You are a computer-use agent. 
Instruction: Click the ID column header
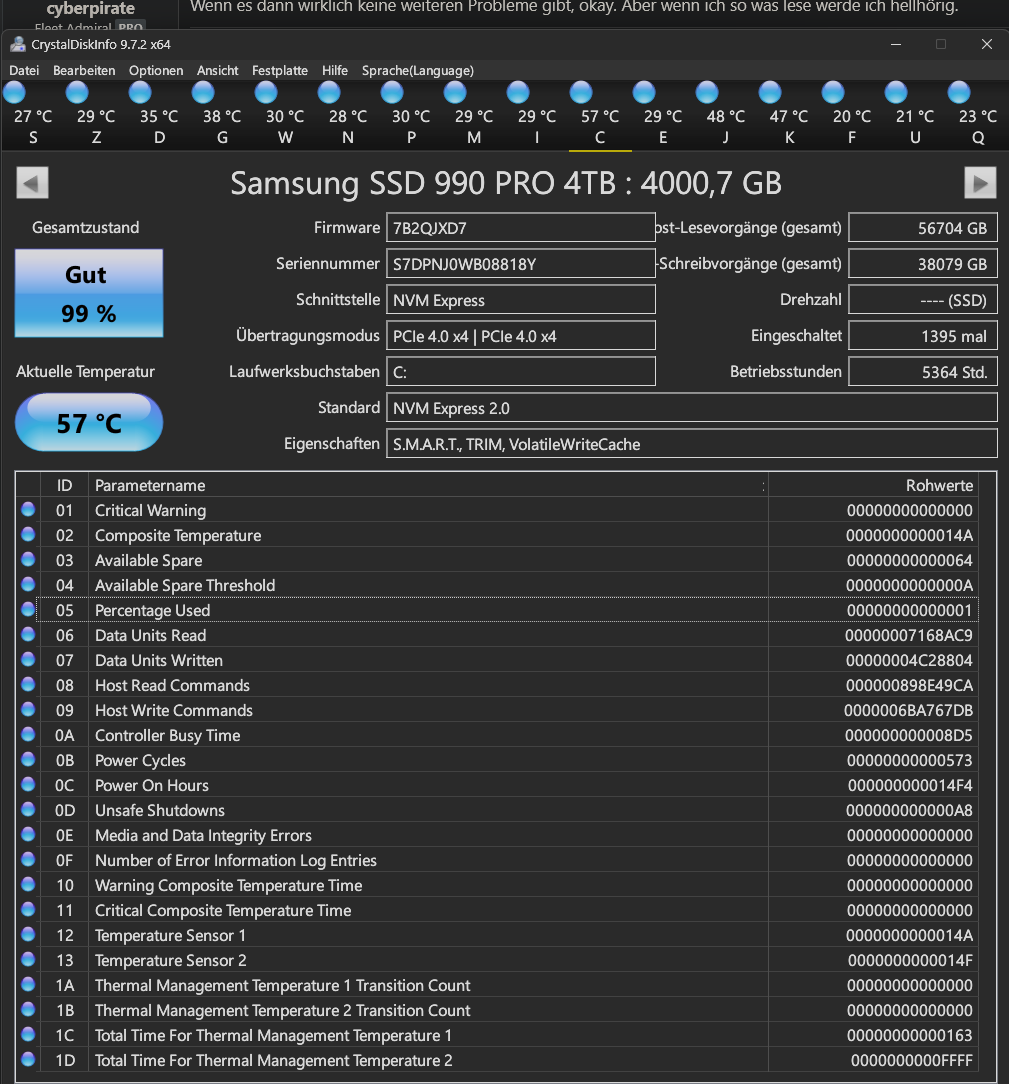coord(64,485)
